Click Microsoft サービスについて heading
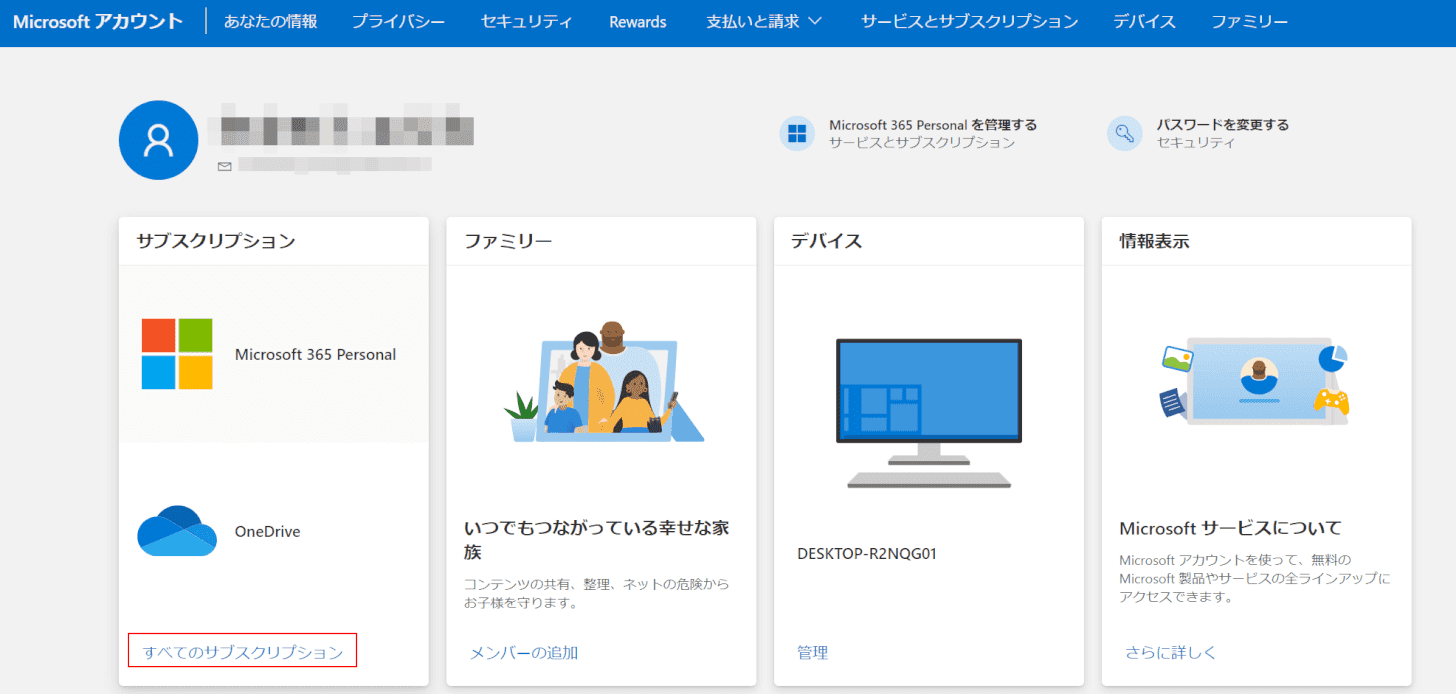 pos(1230,528)
